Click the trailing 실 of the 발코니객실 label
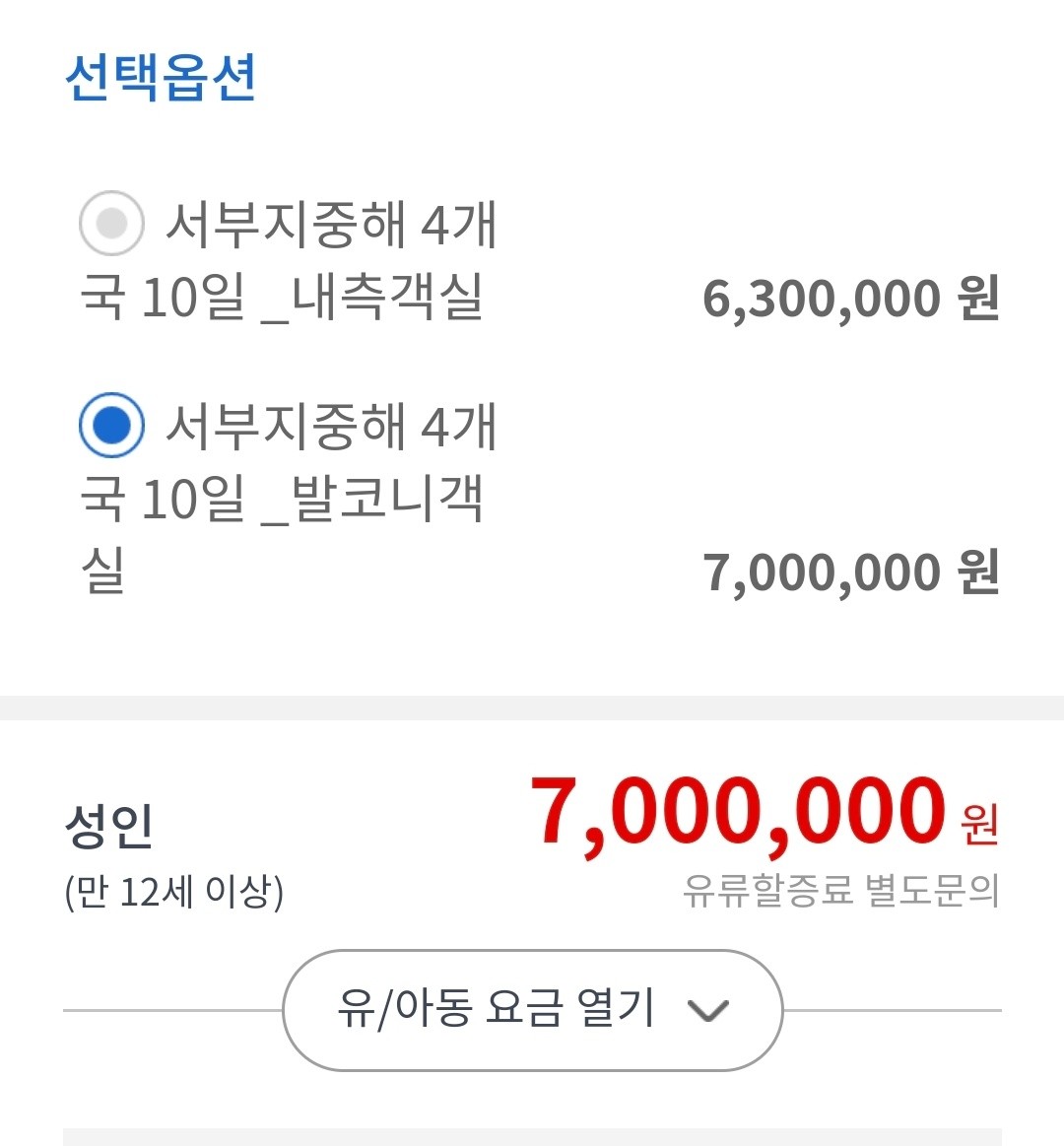The image size is (1064, 1146). pos(102,572)
